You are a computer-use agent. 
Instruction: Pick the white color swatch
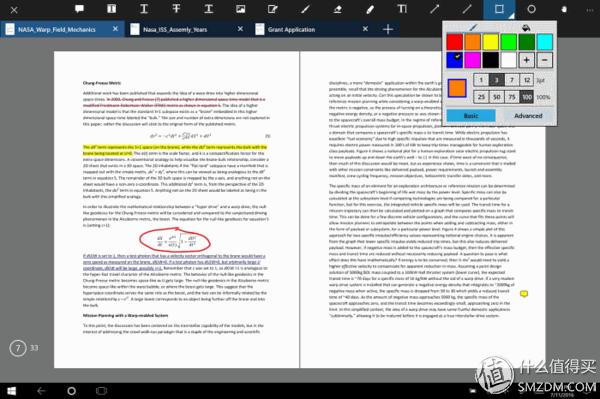pyautogui.click(x=509, y=60)
